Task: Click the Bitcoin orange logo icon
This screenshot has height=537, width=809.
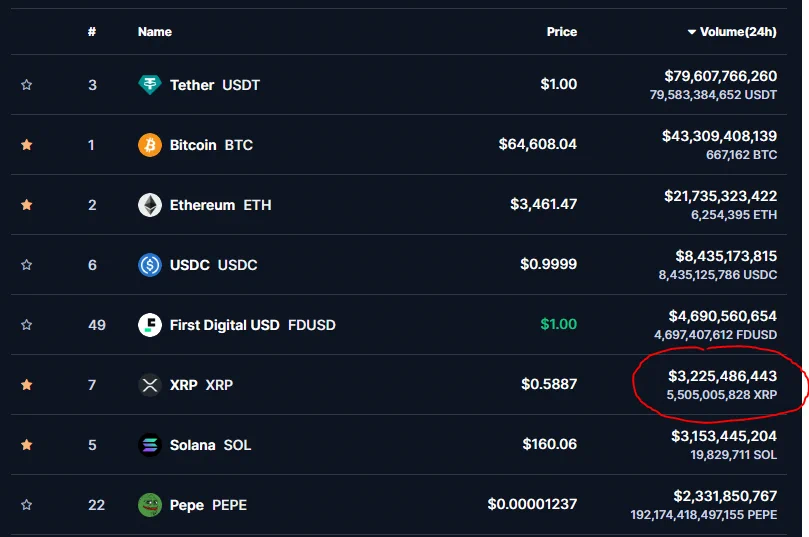Action: (150, 145)
